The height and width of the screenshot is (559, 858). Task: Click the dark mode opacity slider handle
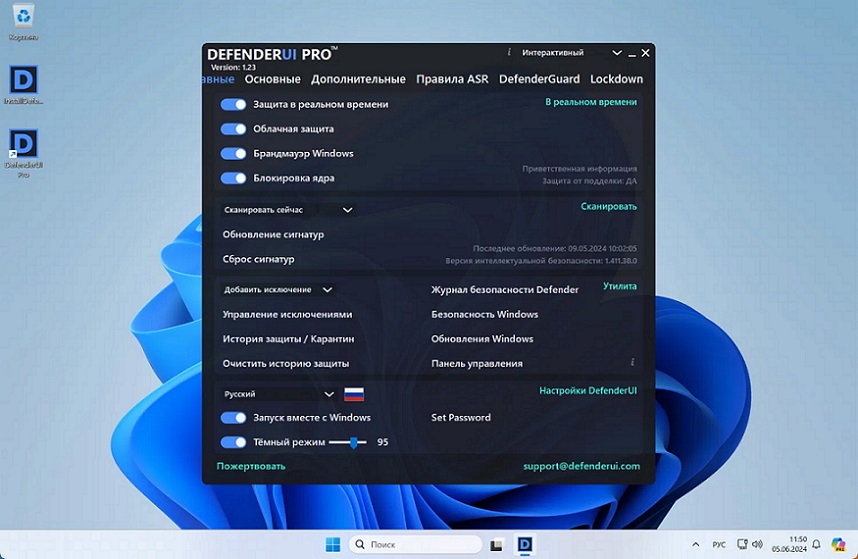(354, 442)
